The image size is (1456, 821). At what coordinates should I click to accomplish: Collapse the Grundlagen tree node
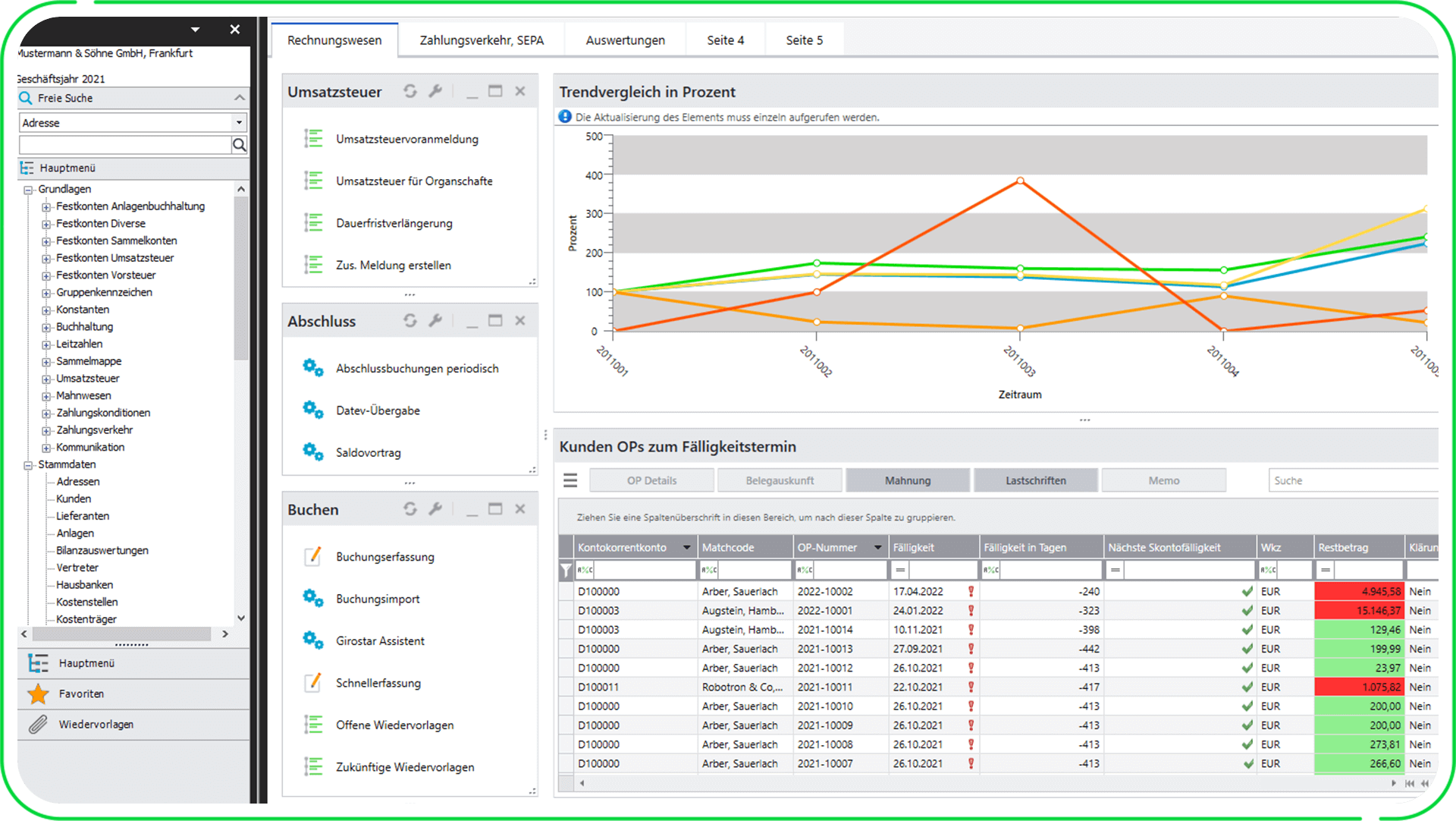coord(28,190)
